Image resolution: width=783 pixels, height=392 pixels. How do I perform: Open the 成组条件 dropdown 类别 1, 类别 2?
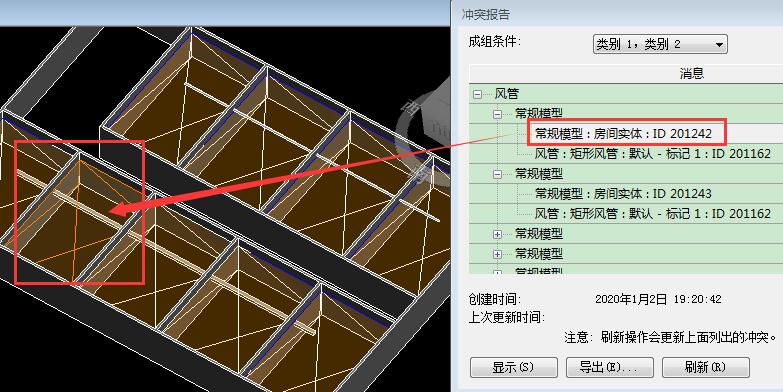[660, 44]
